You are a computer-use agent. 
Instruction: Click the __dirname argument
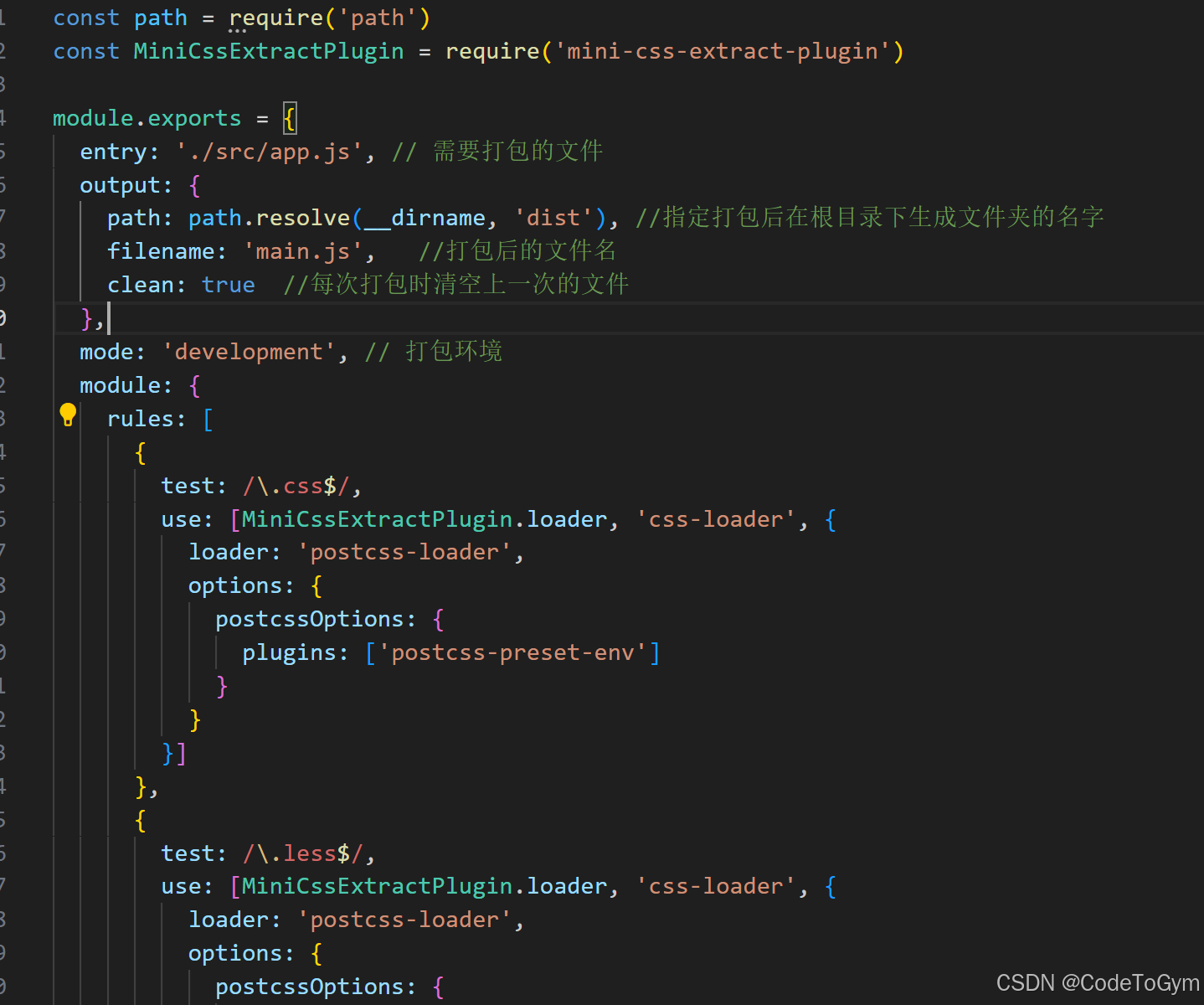(426, 218)
